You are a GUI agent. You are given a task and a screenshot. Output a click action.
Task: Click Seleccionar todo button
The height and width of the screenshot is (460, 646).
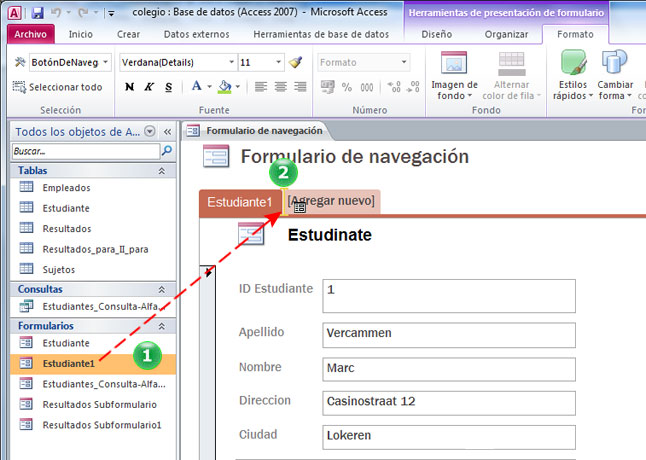click(x=57, y=87)
